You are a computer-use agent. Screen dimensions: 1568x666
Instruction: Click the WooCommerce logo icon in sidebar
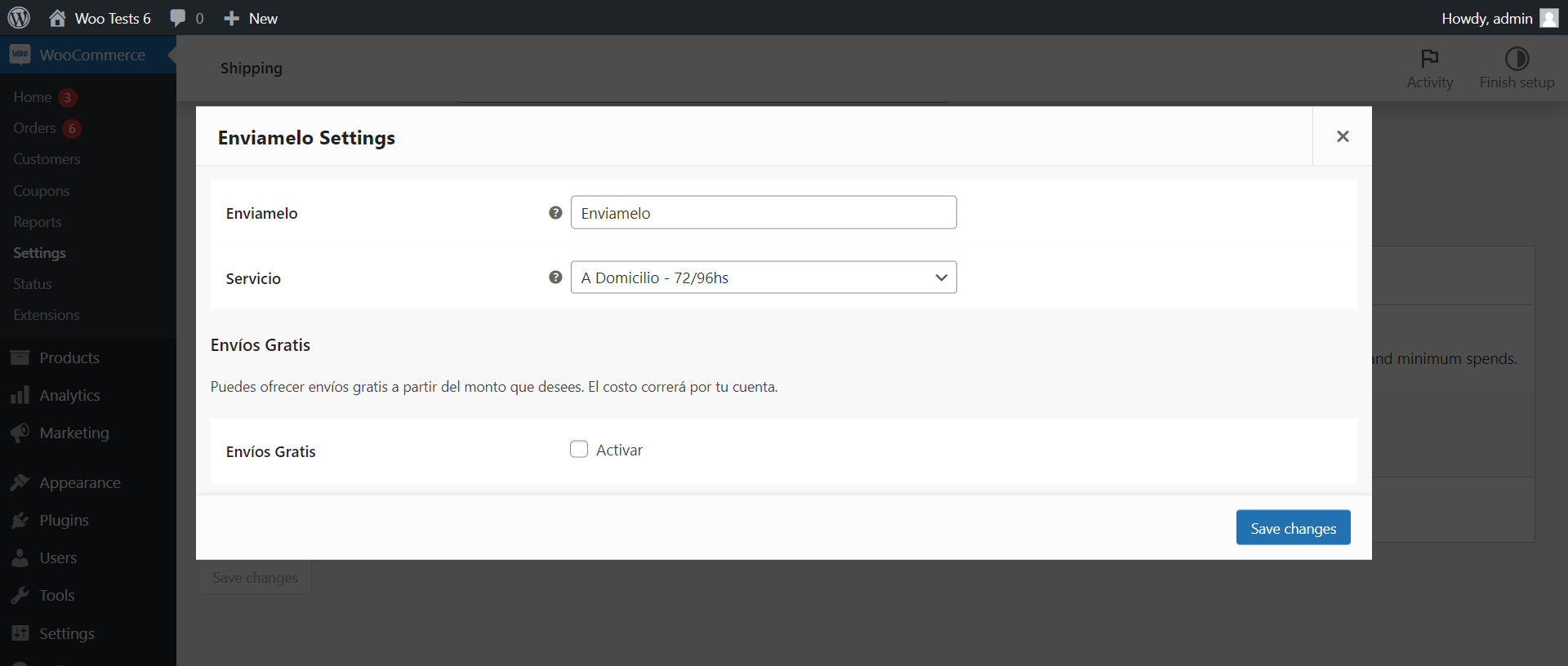point(20,55)
